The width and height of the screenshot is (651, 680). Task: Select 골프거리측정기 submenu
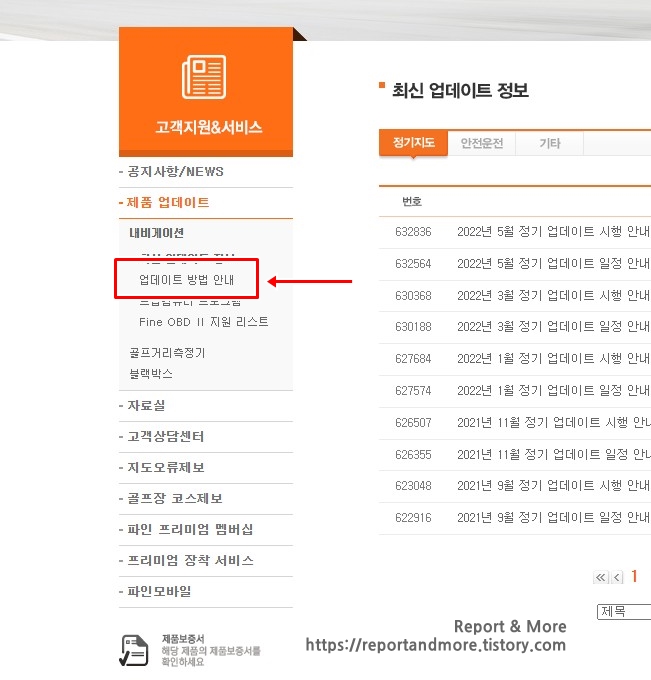[167, 353]
